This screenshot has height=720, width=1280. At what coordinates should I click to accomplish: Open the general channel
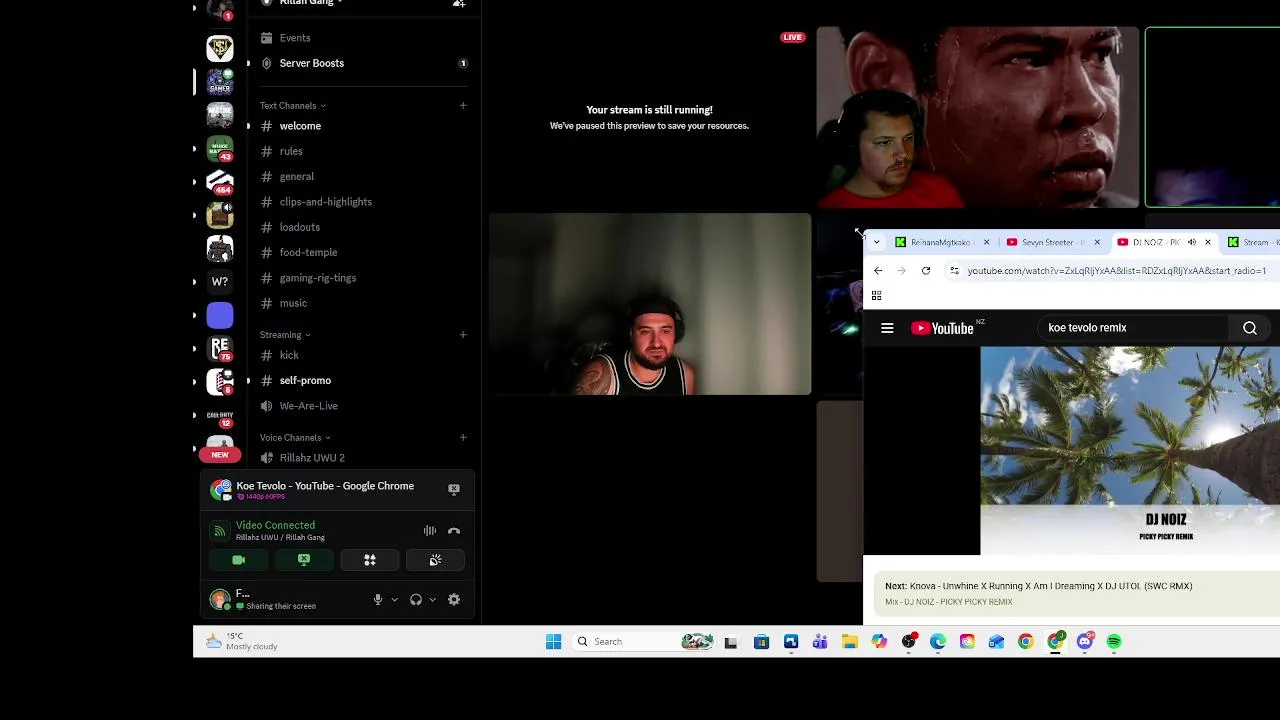[297, 177]
